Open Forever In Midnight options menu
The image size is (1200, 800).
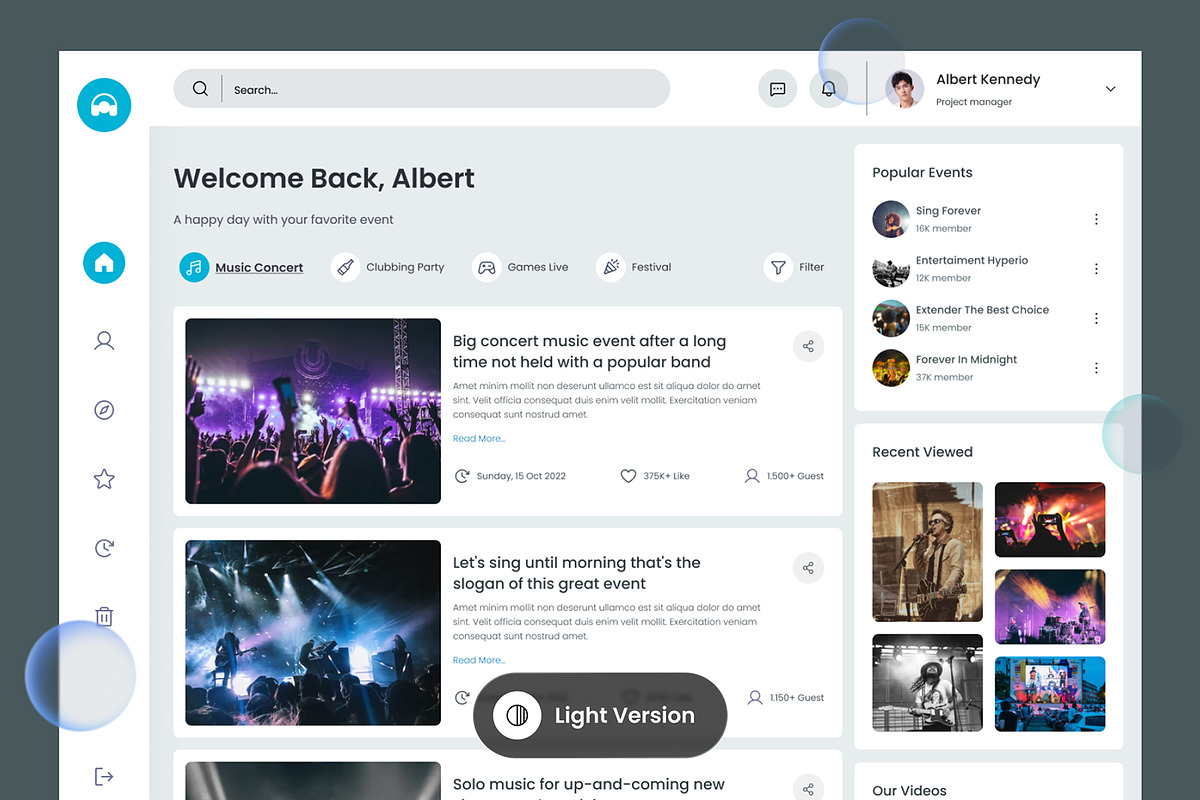[1096, 368]
